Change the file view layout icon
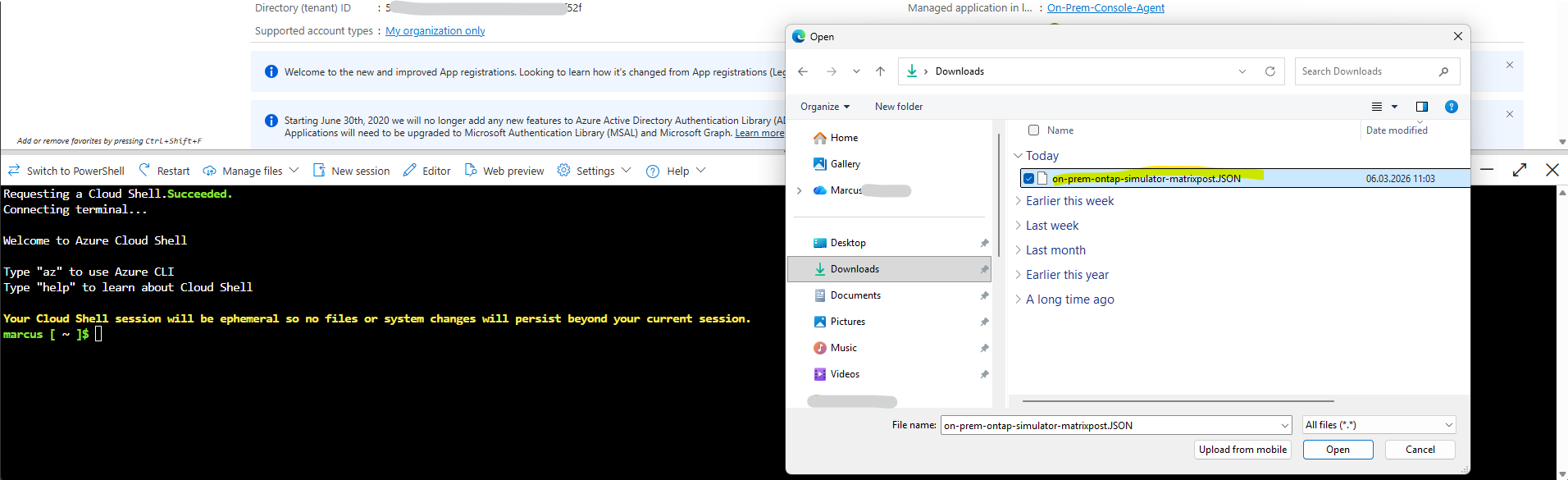This screenshot has width=1568, height=480. click(x=1377, y=107)
